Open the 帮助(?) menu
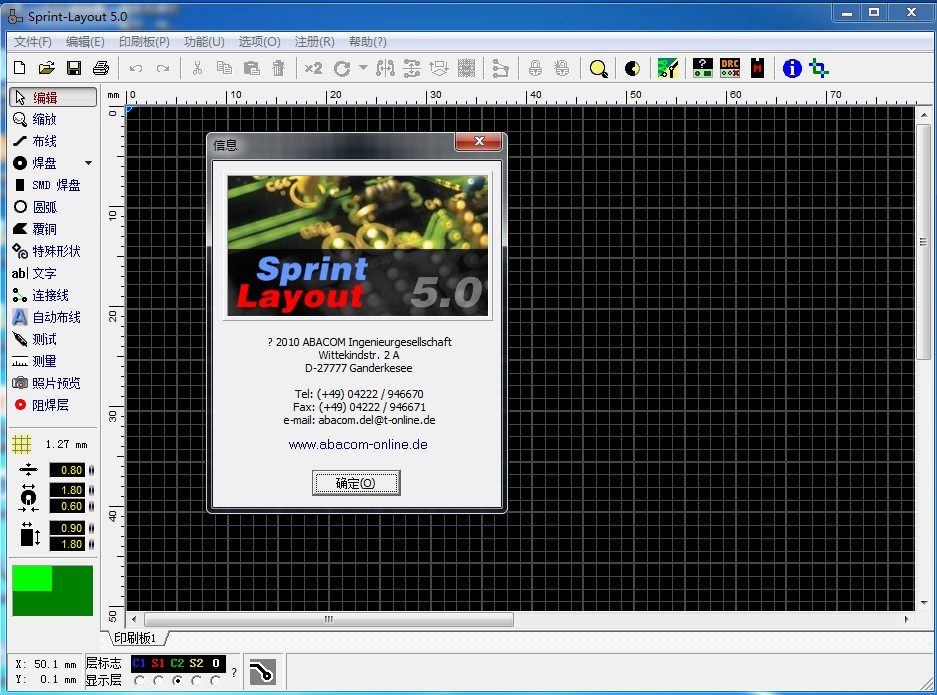937x695 pixels. click(368, 42)
